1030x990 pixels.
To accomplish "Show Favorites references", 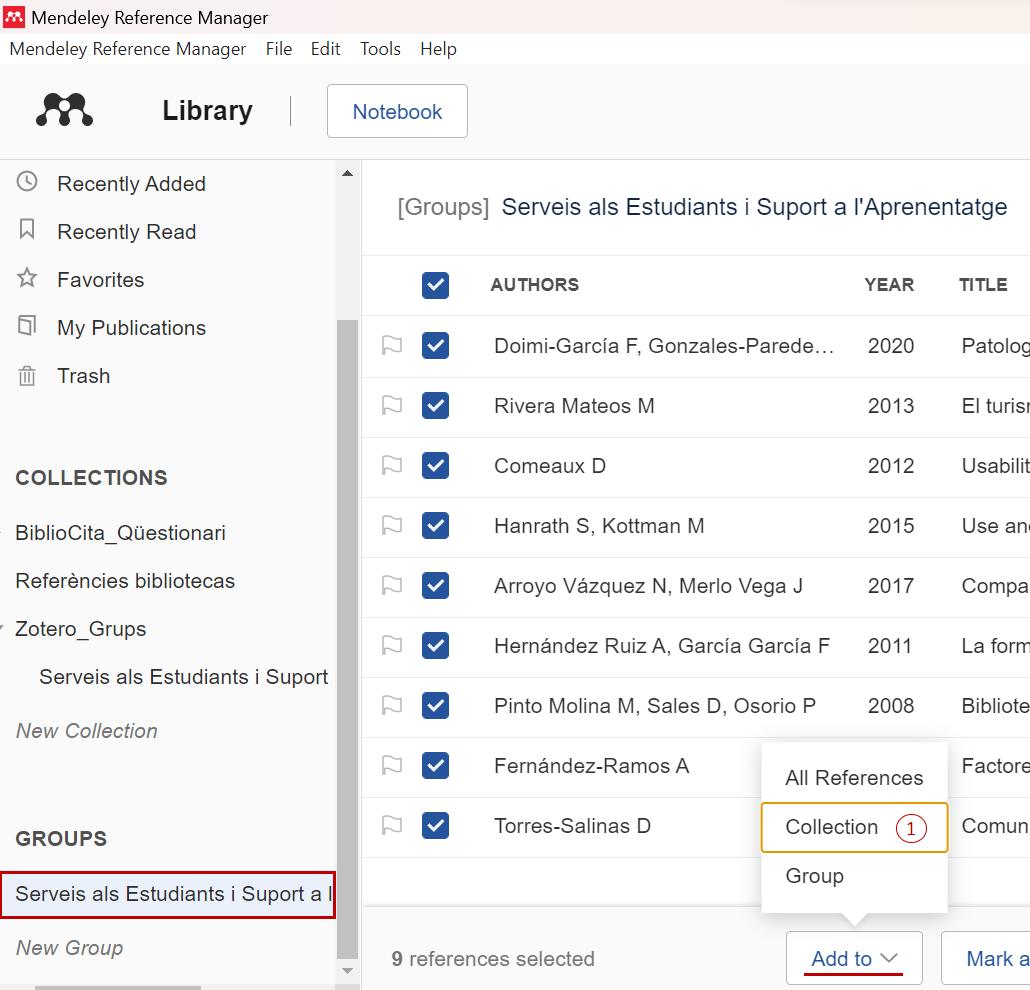I will [101, 279].
